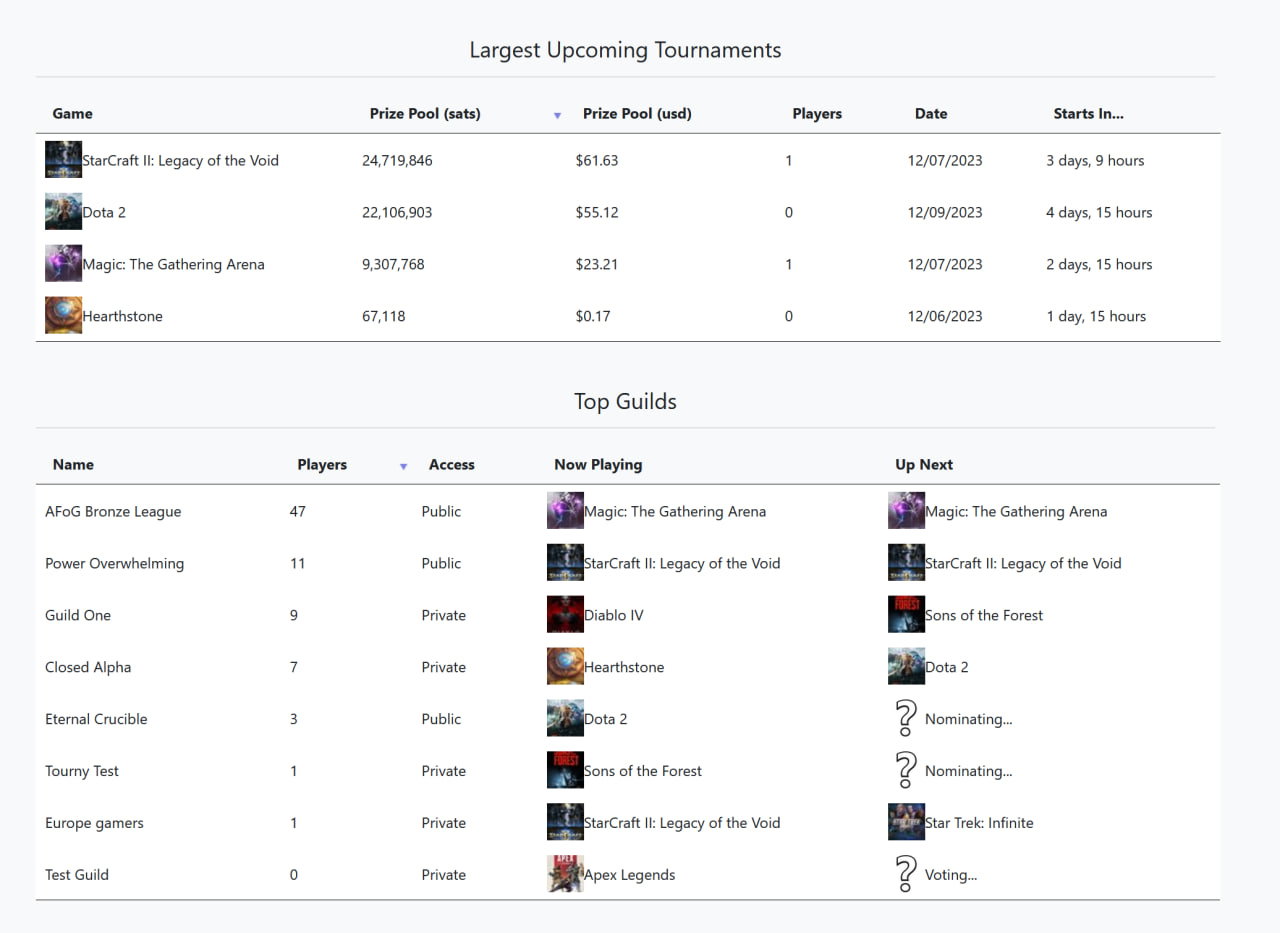The image size is (1280, 933).
Task: Click the Apex Legends icon for Test Guild
Action: 565,873
